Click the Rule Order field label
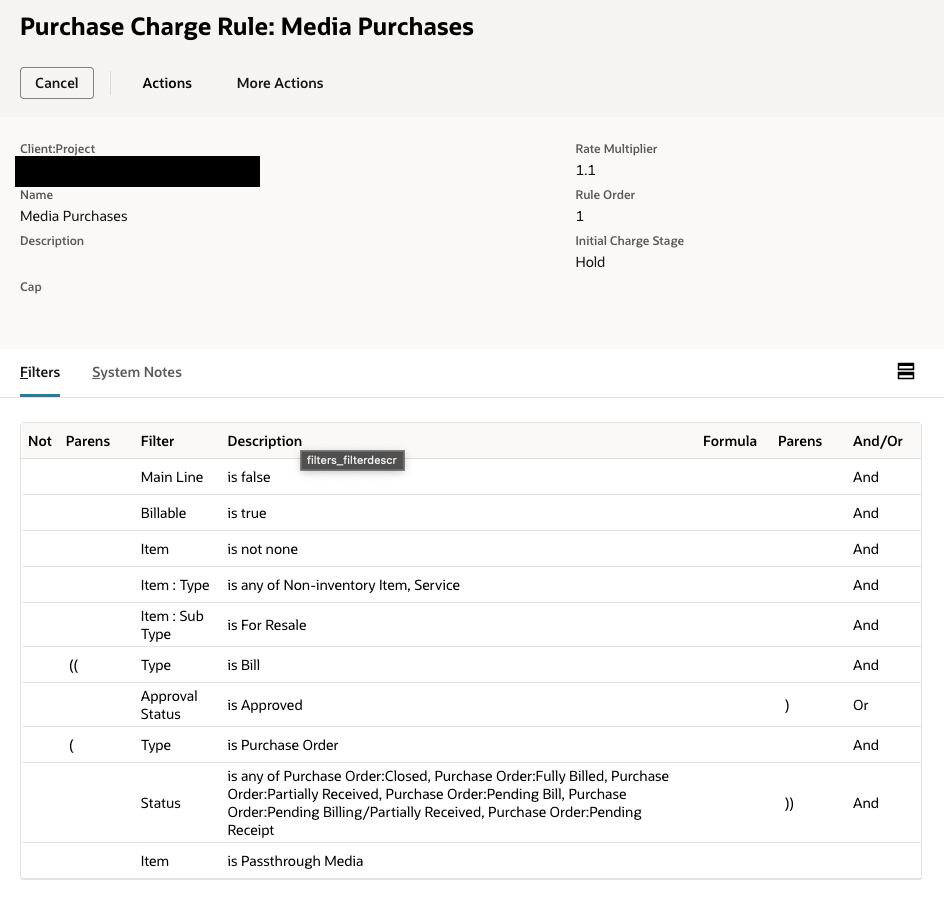The image size is (944, 903). pos(605,195)
